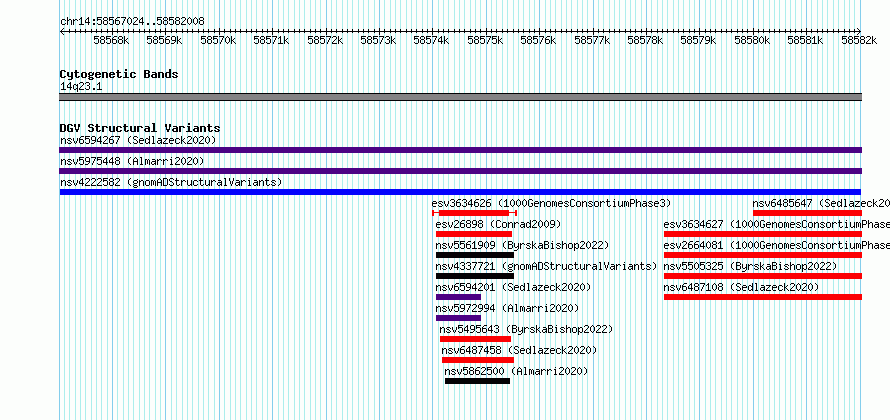The image size is (890, 420).
Task: Select the purple bar under nsv6594201
Action: click(x=458, y=297)
